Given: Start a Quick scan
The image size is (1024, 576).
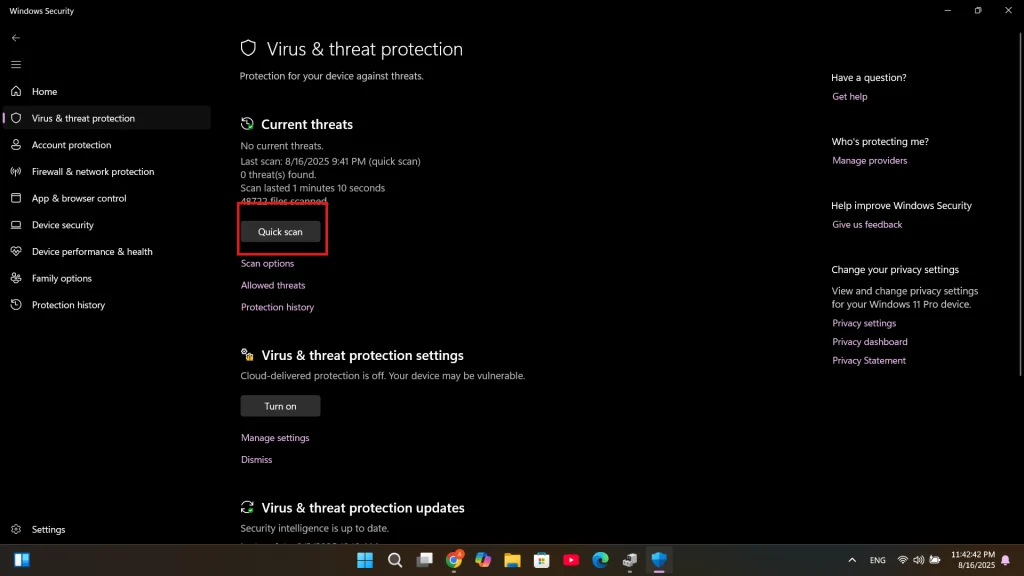Looking at the screenshot, I should [280, 232].
